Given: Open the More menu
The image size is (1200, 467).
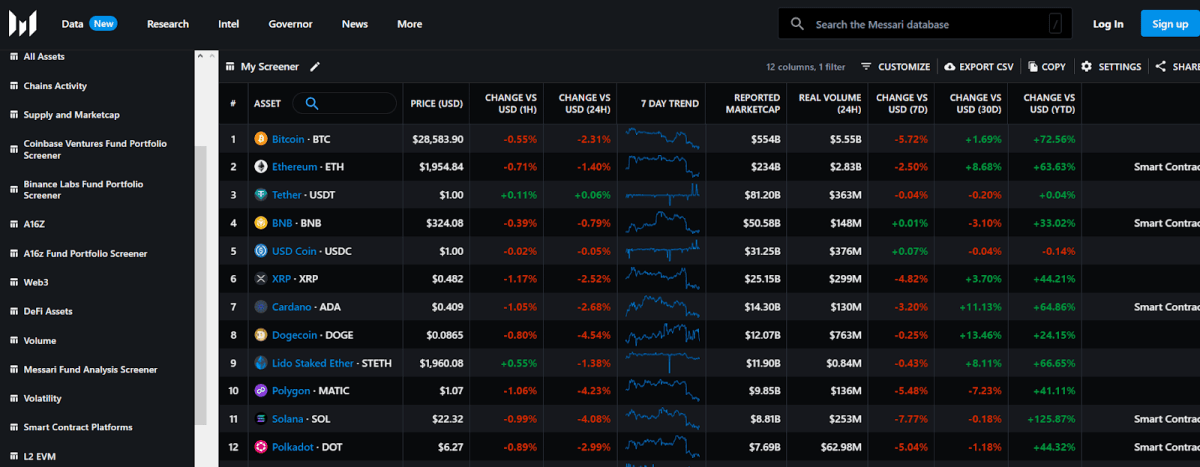Looking at the screenshot, I should [409, 24].
